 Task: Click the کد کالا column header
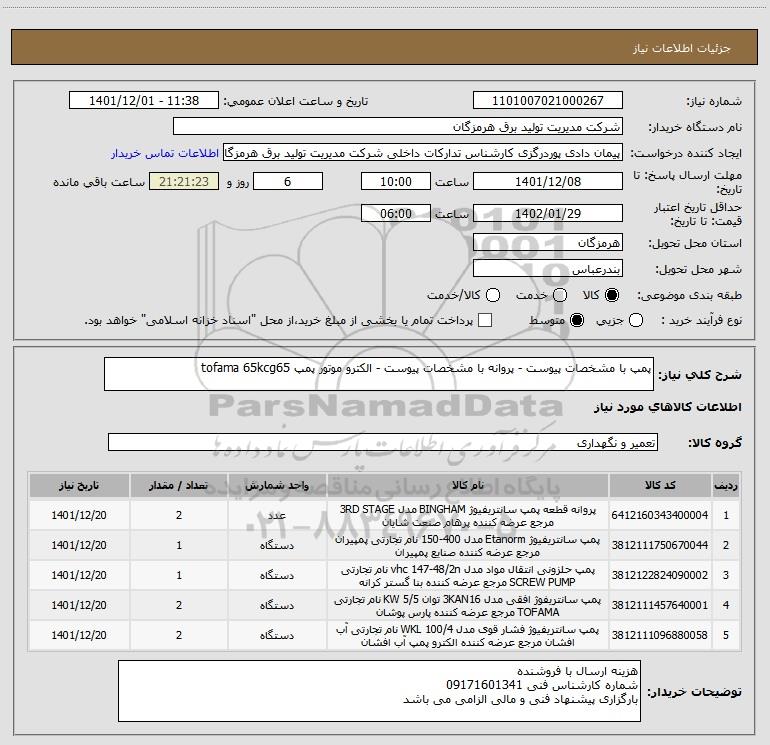[660, 485]
